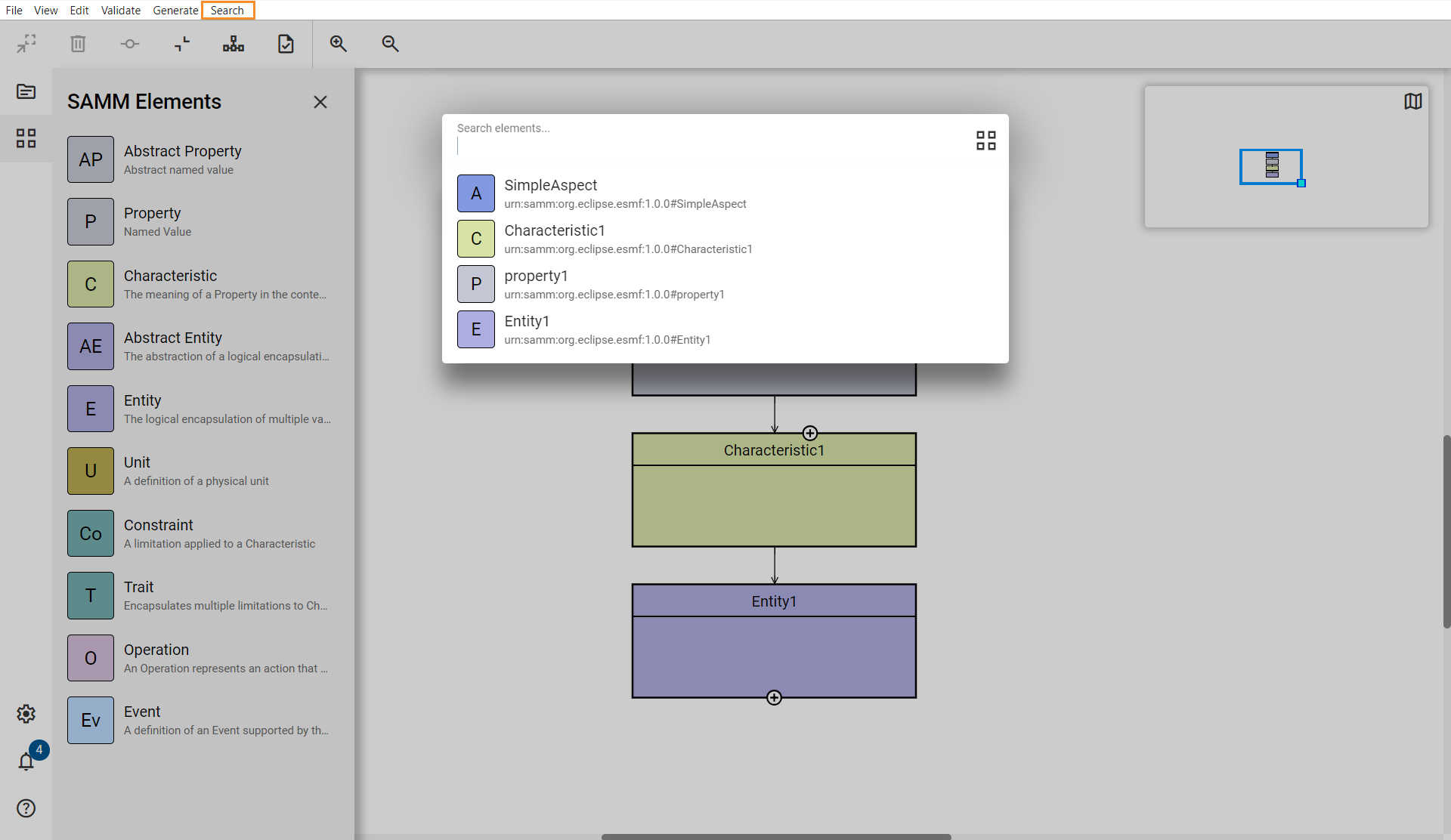The width and height of the screenshot is (1451, 840).
Task: Open the notifications bell icon
Action: (26, 761)
